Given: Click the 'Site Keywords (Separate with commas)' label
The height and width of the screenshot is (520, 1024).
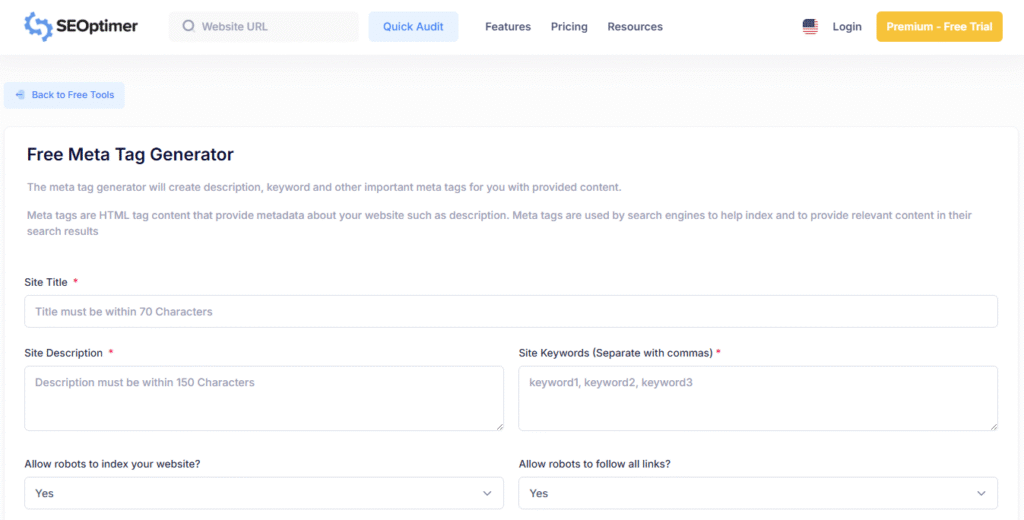Looking at the screenshot, I should coord(615,353).
